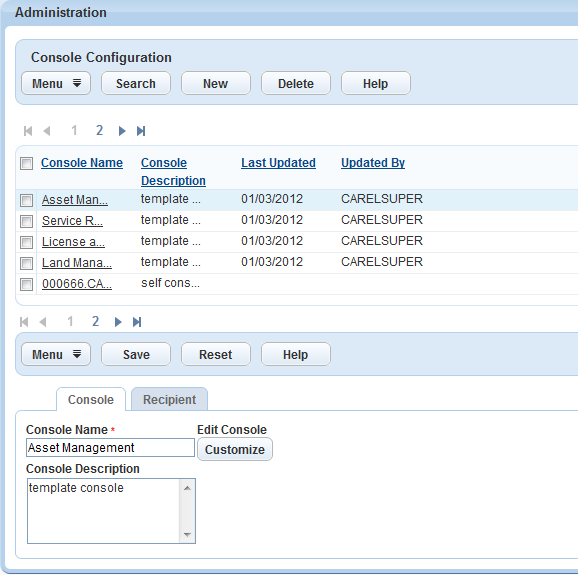Go to next page using top pagination arrow
Viewport: 578px width, 575px height.
click(x=122, y=131)
